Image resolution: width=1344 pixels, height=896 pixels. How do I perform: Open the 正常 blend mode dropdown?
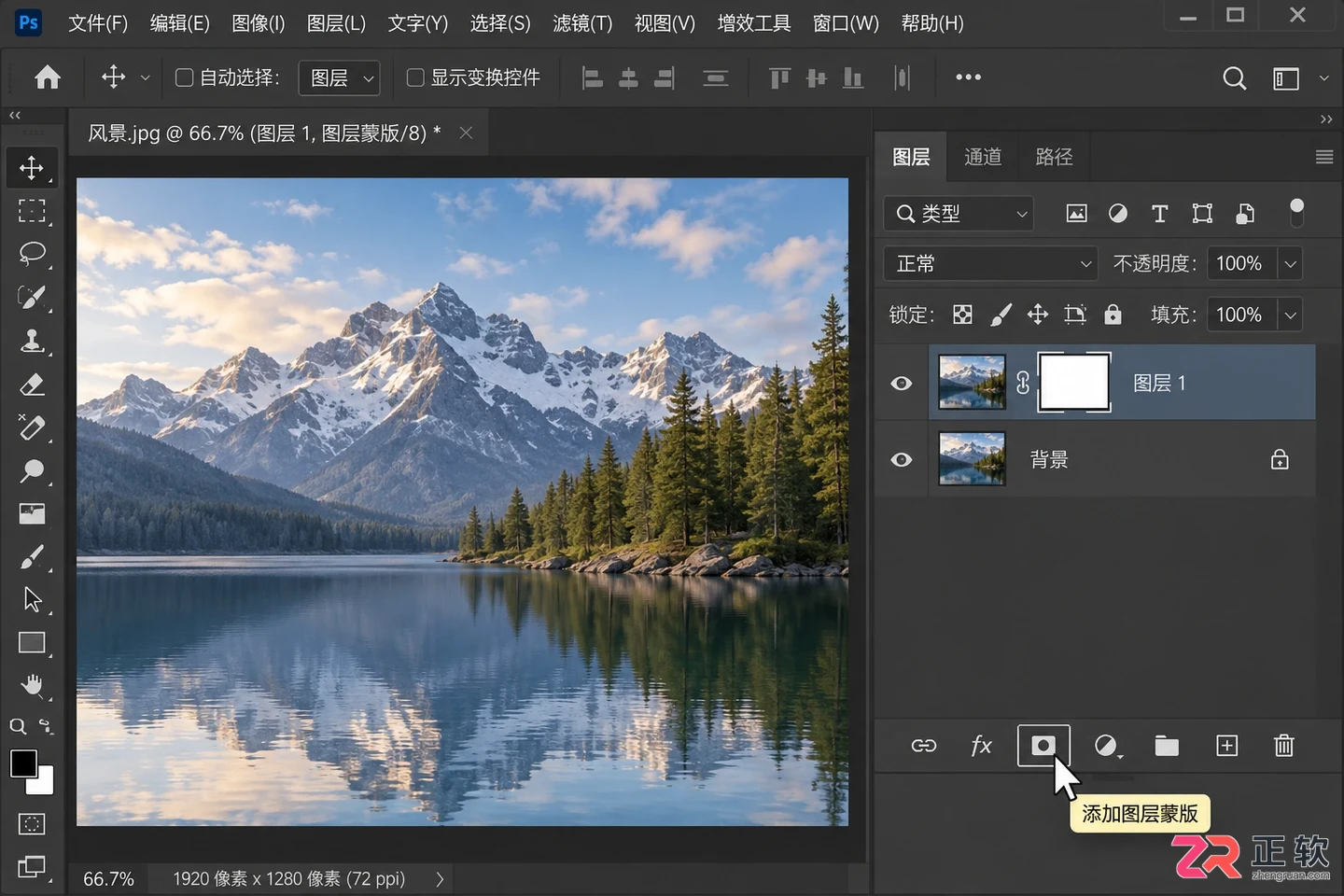(x=991, y=264)
